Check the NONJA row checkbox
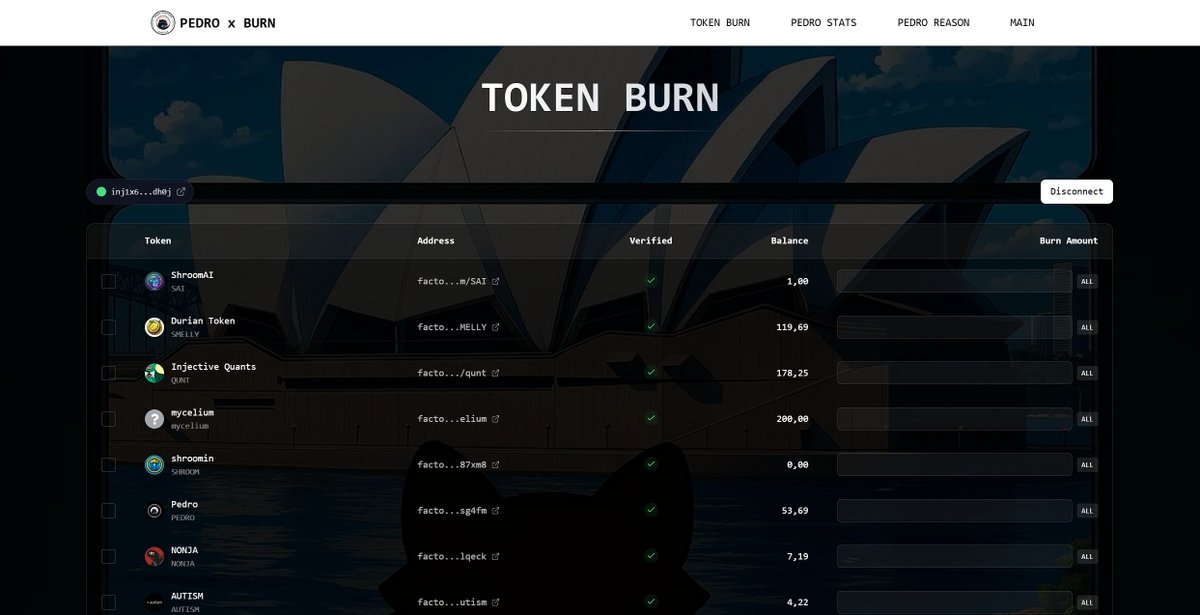The height and width of the screenshot is (615, 1200). click(x=108, y=557)
